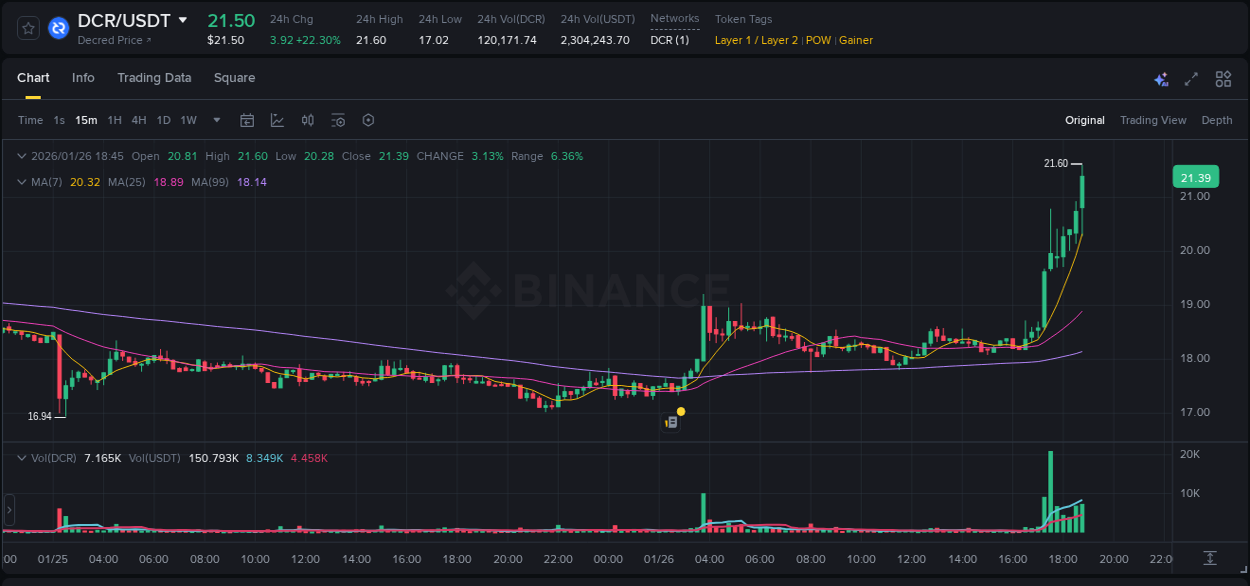Image resolution: width=1250 pixels, height=586 pixels.
Task: Switch to the Trading Data tab
Action: (x=154, y=78)
